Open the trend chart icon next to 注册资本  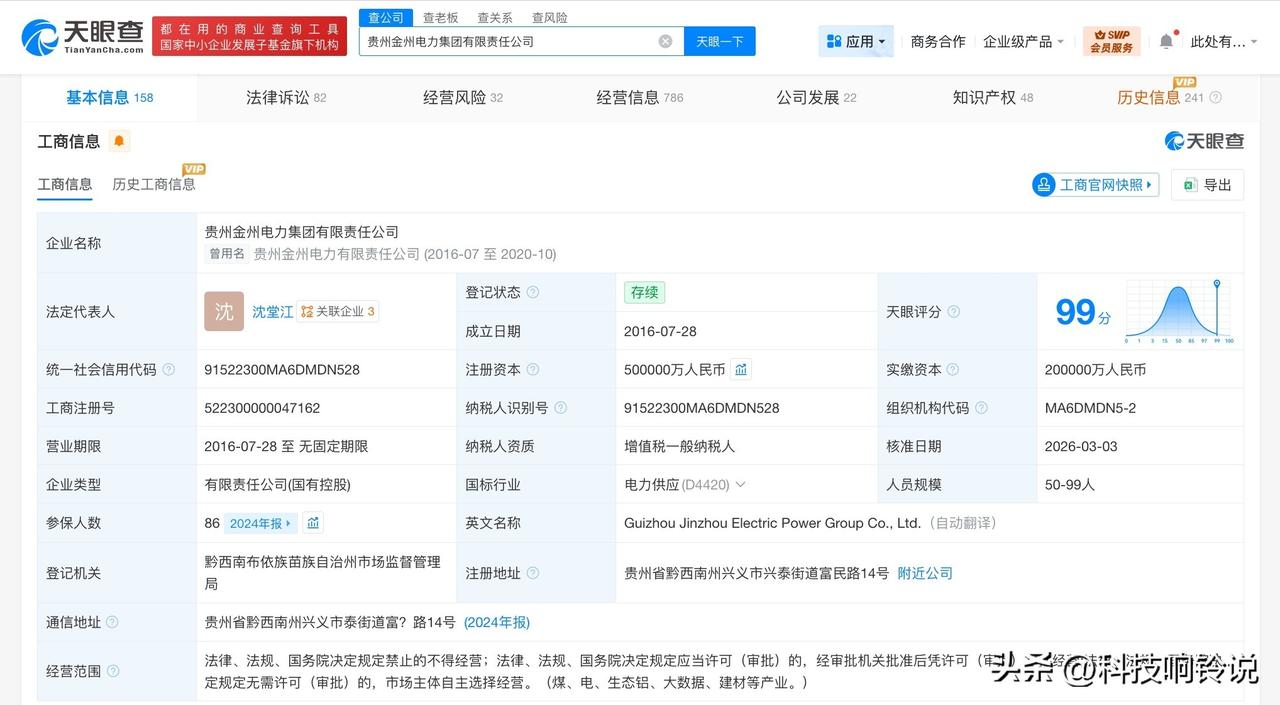[740, 369]
